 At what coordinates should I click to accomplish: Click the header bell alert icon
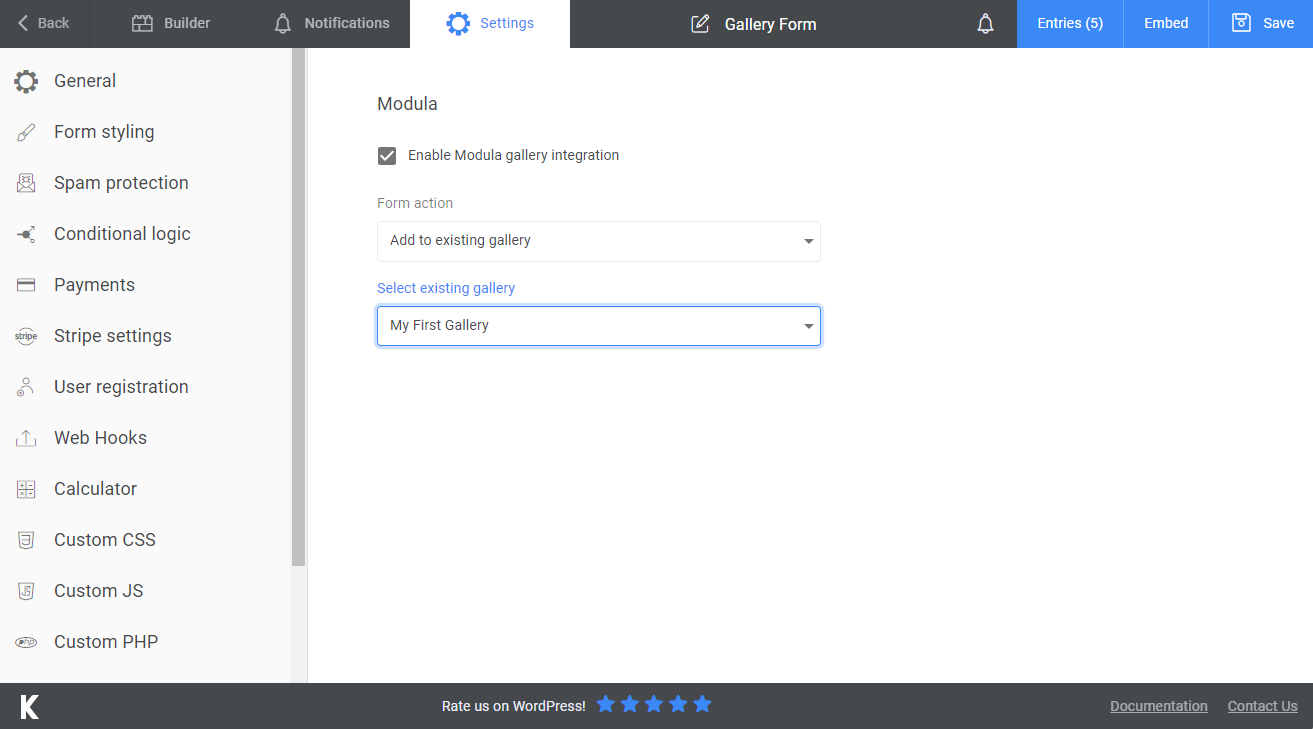[985, 24]
